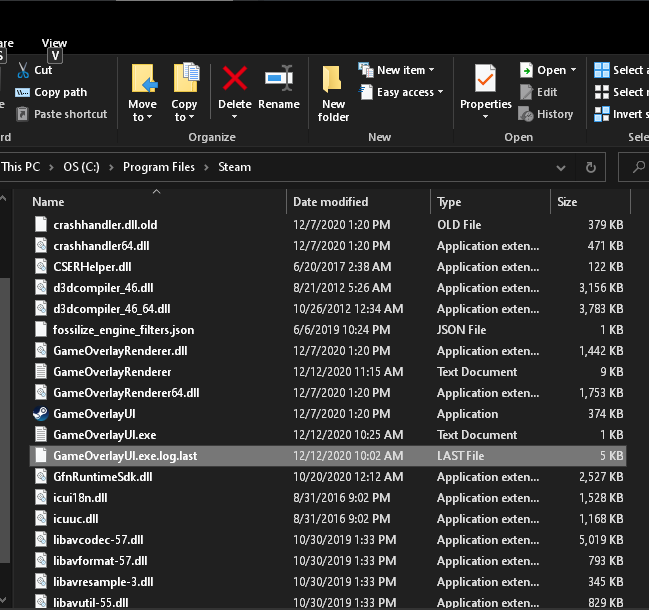The width and height of the screenshot is (649, 610).
Task: Click the GameOverlayRenderer text document icon
Action: click(41, 372)
